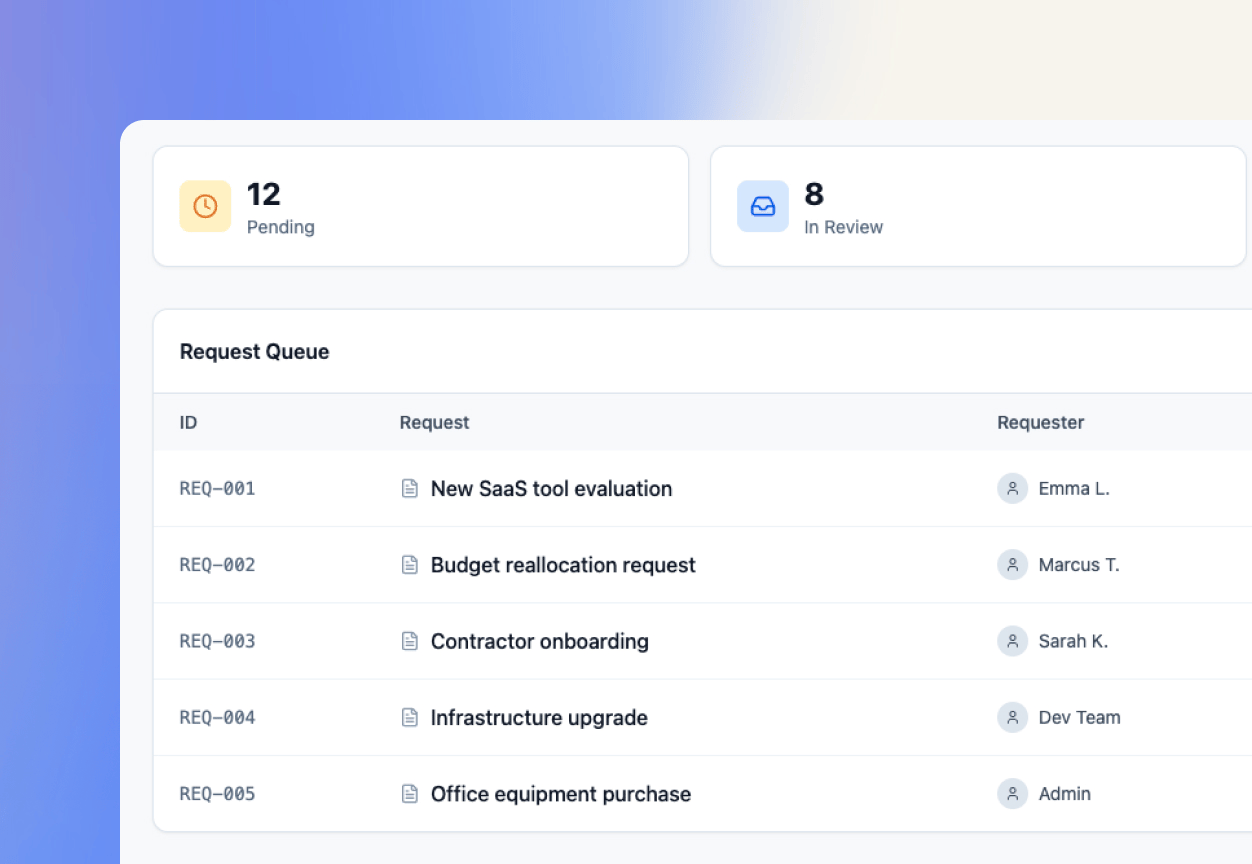Open the Budget reallocation request
This screenshot has width=1252, height=864.
point(563,565)
